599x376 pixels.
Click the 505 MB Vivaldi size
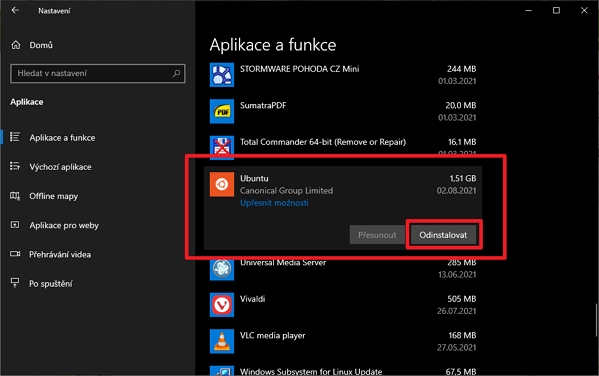click(461, 299)
